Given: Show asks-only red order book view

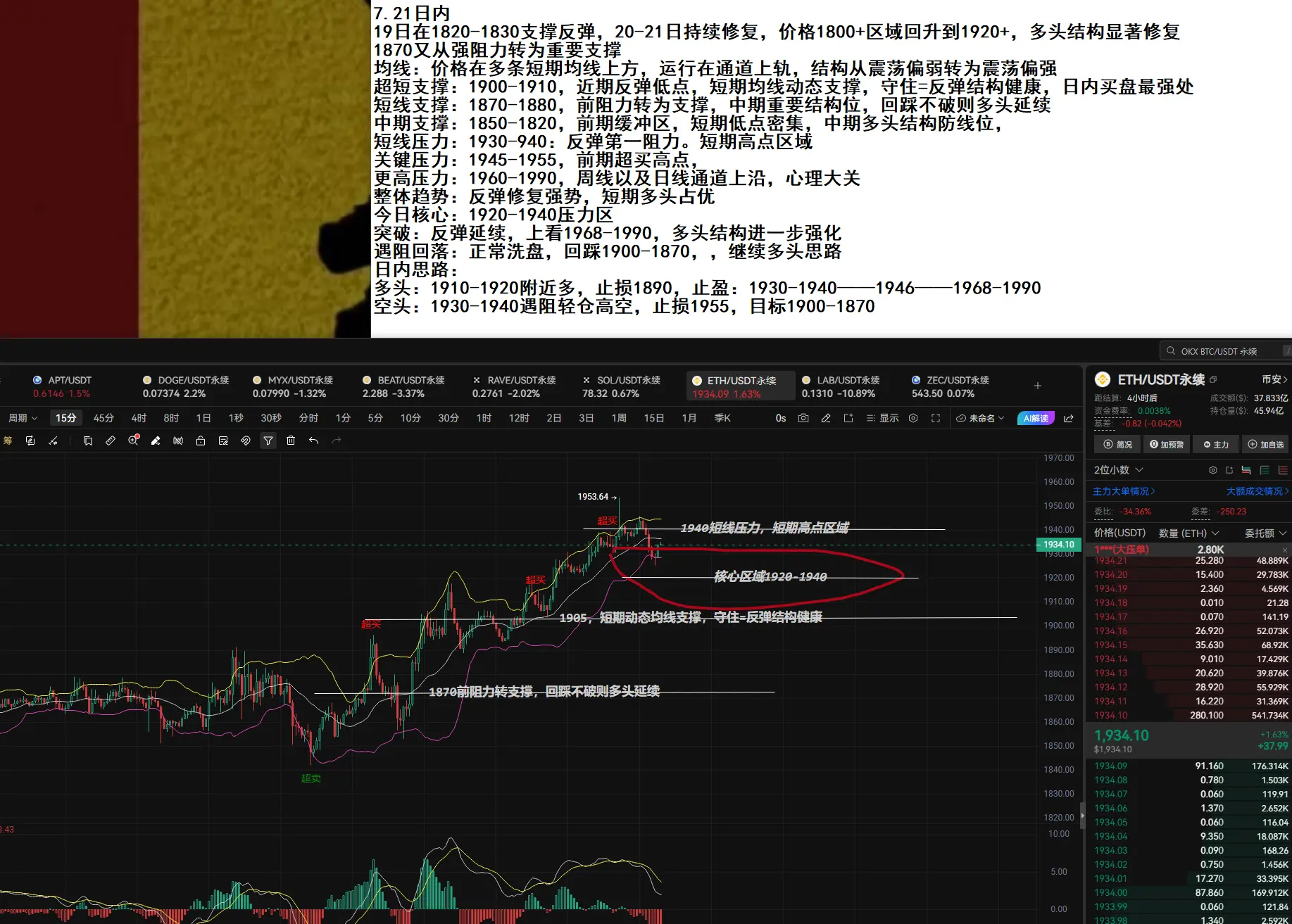Looking at the screenshot, I should [1283, 470].
